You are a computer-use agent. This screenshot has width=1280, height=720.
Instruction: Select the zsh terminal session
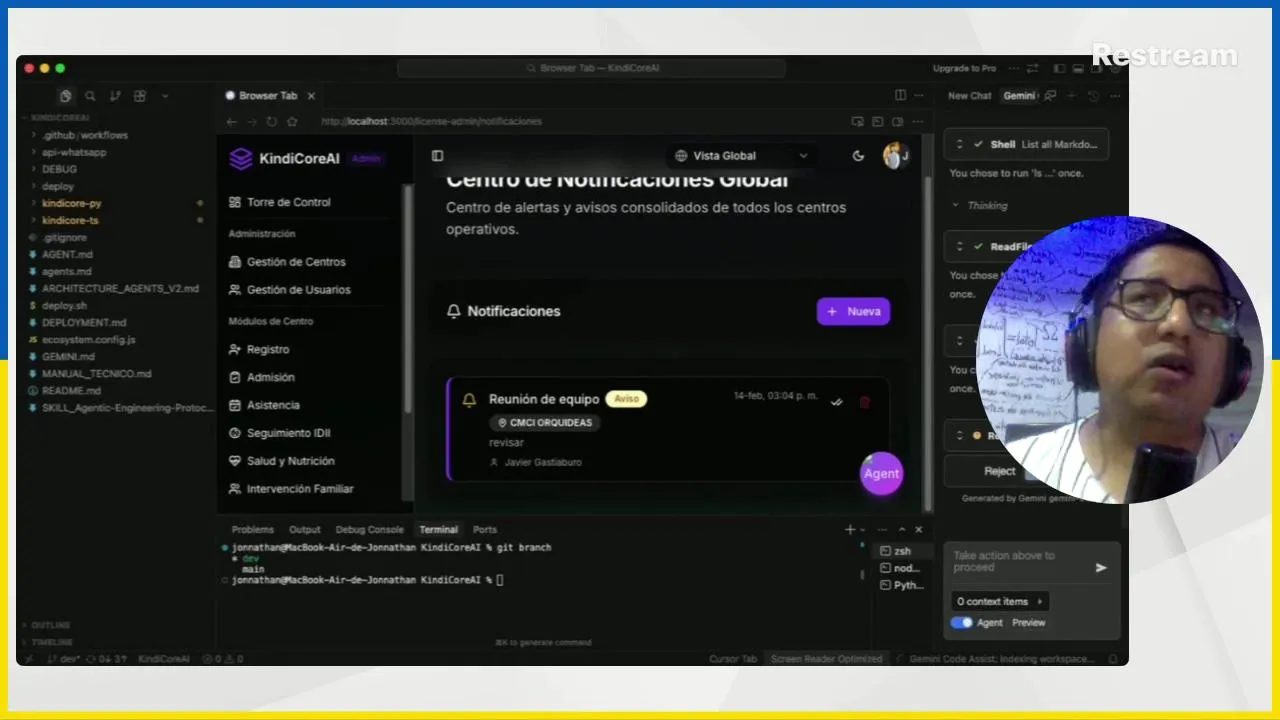point(903,551)
